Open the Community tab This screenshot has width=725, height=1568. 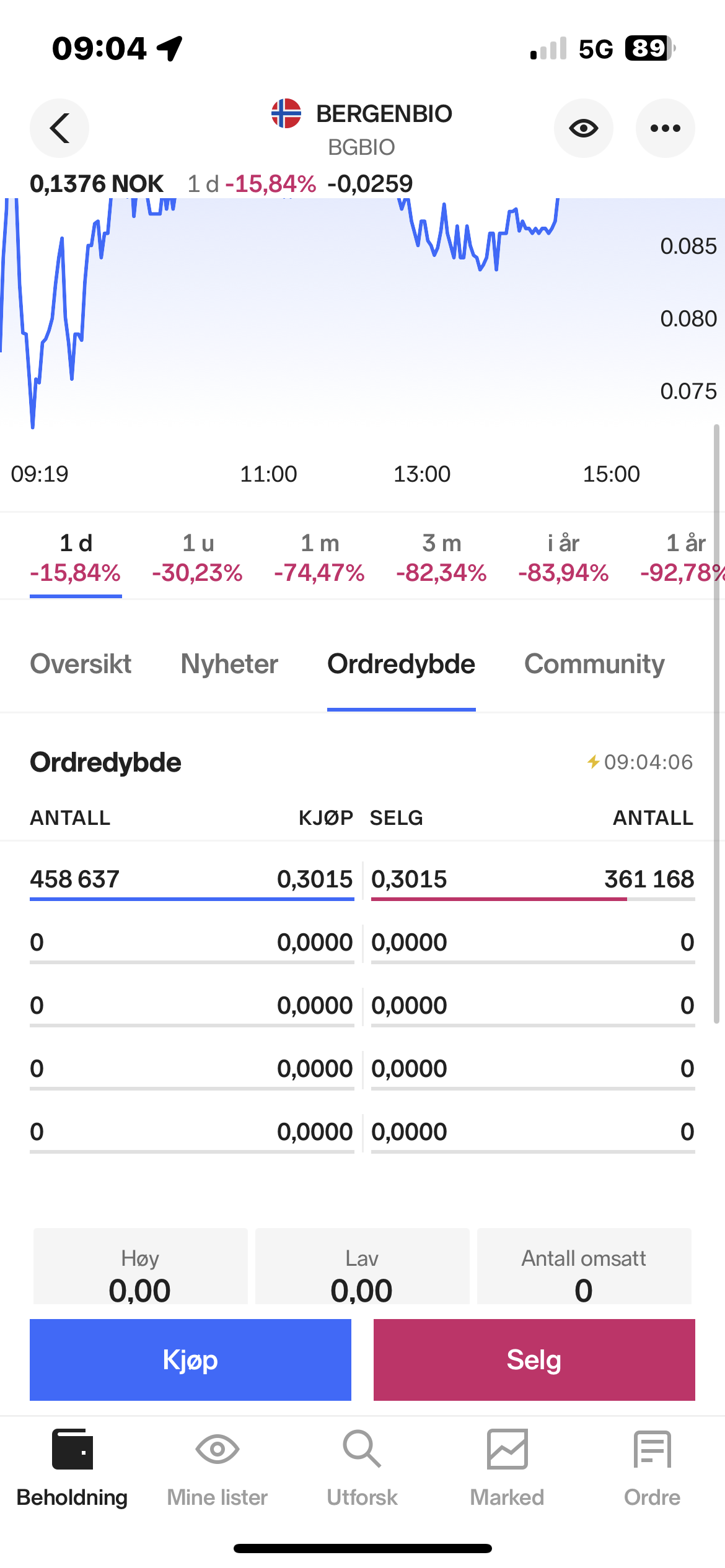(594, 664)
